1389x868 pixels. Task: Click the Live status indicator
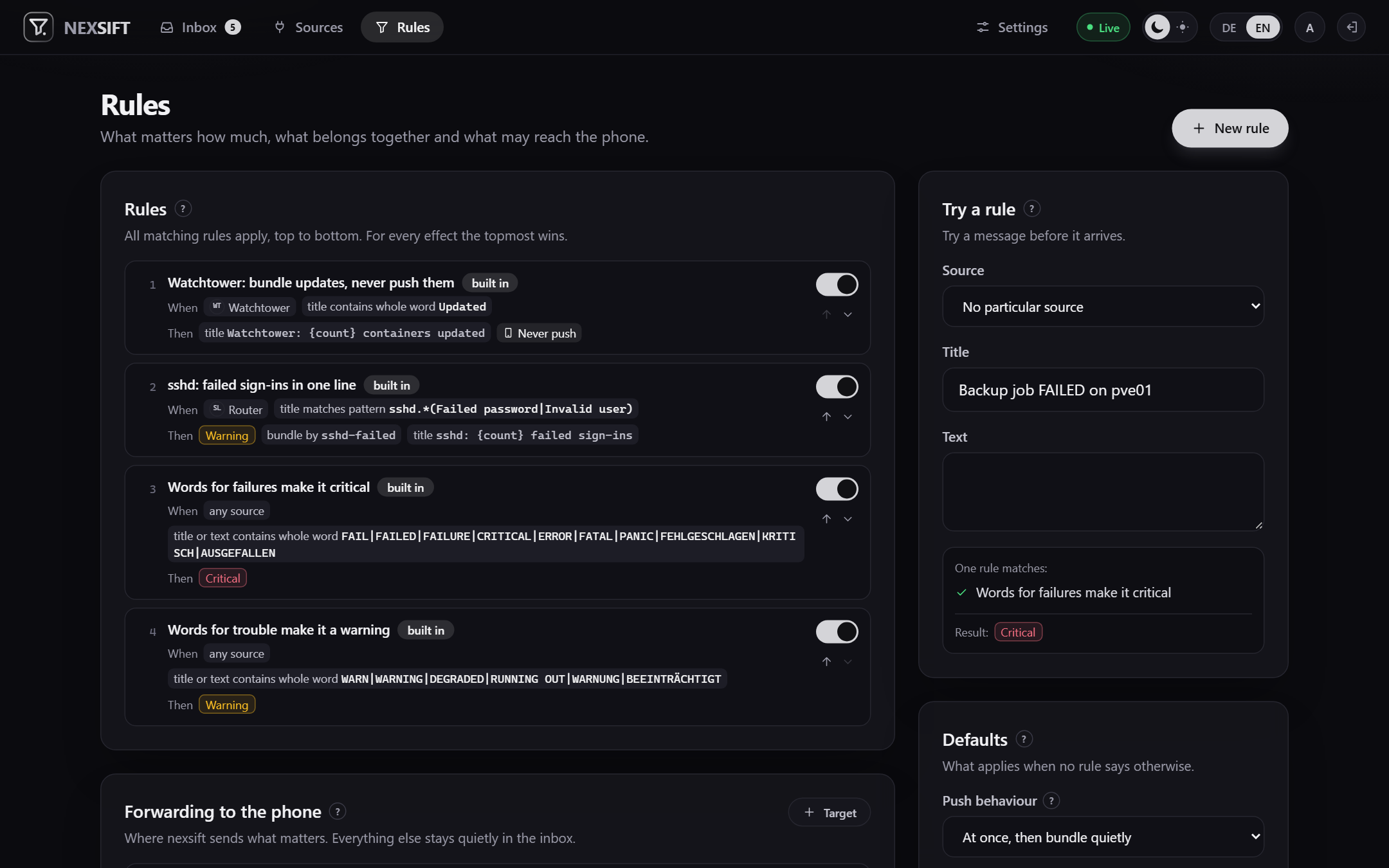pos(1103,28)
